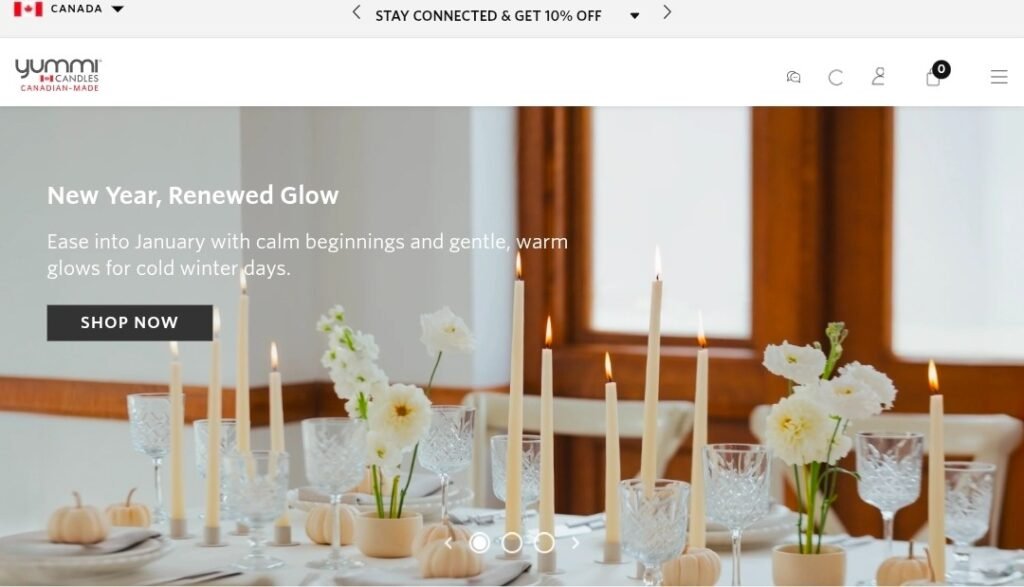Go home via the Yummi Candles logo

pos(58,74)
